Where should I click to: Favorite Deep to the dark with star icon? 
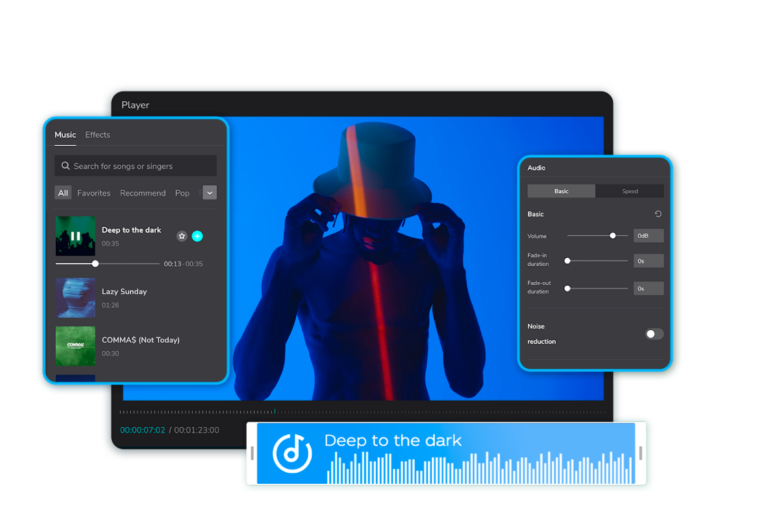tap(182, 236)
